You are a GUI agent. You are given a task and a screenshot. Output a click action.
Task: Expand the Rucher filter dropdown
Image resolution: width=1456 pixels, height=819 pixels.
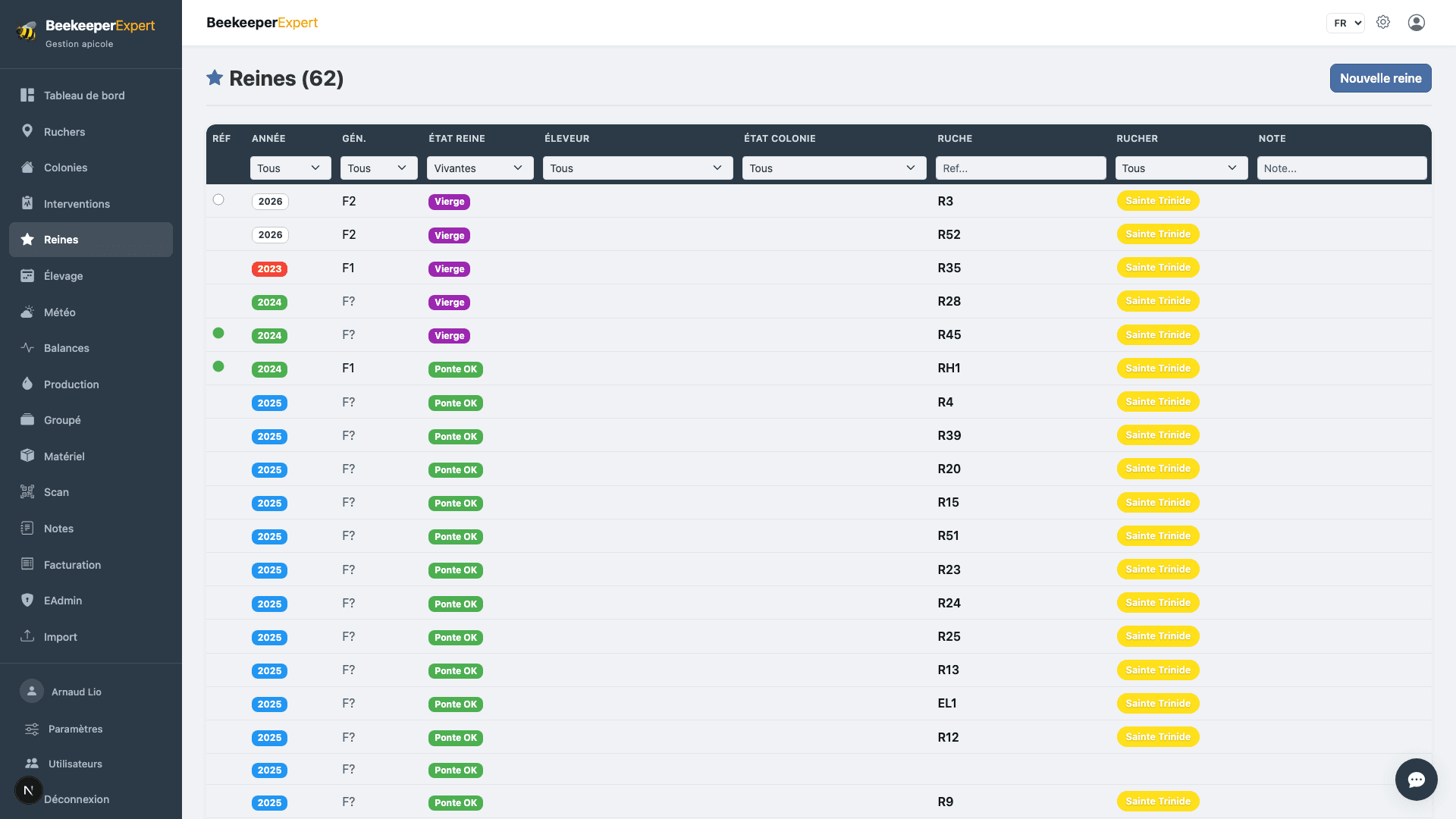1181,168
